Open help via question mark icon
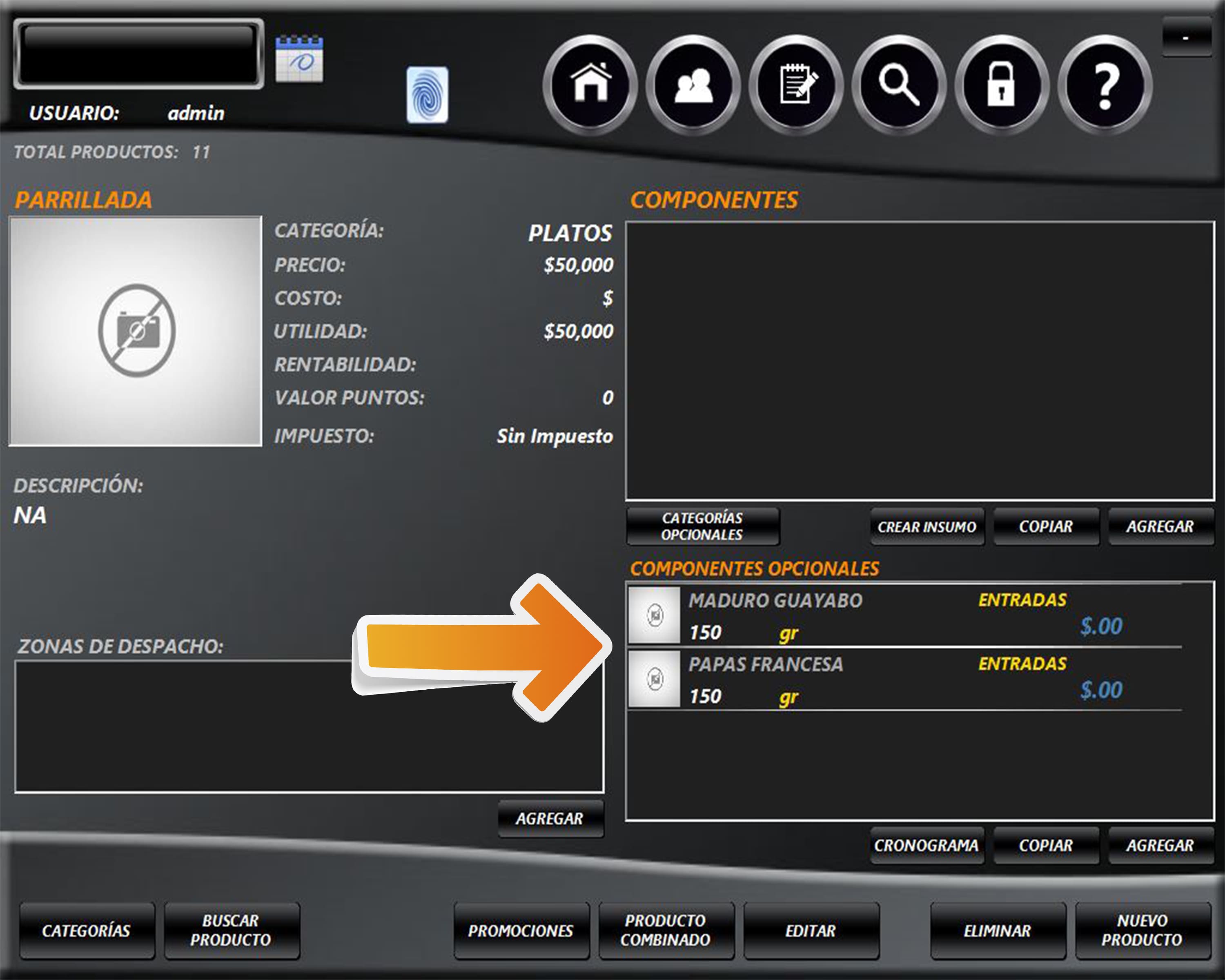 (x=1105, y=84)
